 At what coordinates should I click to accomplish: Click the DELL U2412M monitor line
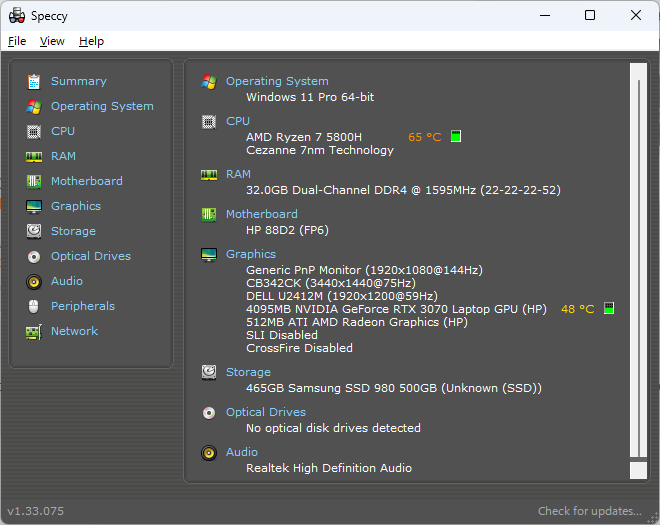pyautogui.click(x=342, y=296)
